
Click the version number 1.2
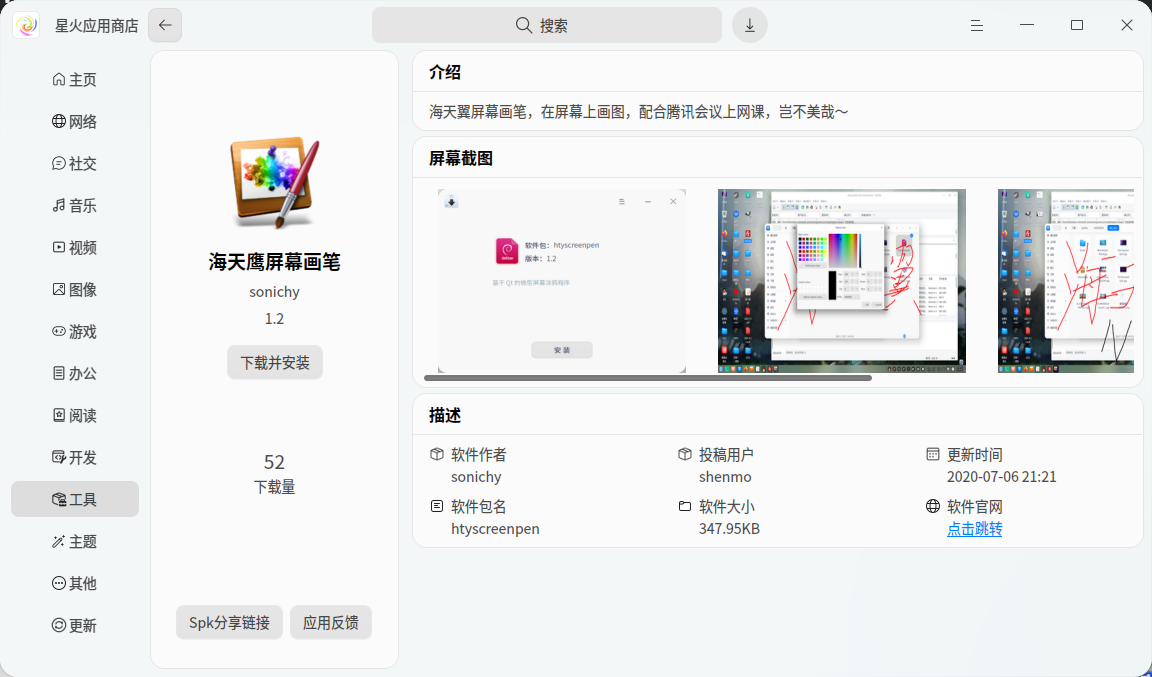274,318
